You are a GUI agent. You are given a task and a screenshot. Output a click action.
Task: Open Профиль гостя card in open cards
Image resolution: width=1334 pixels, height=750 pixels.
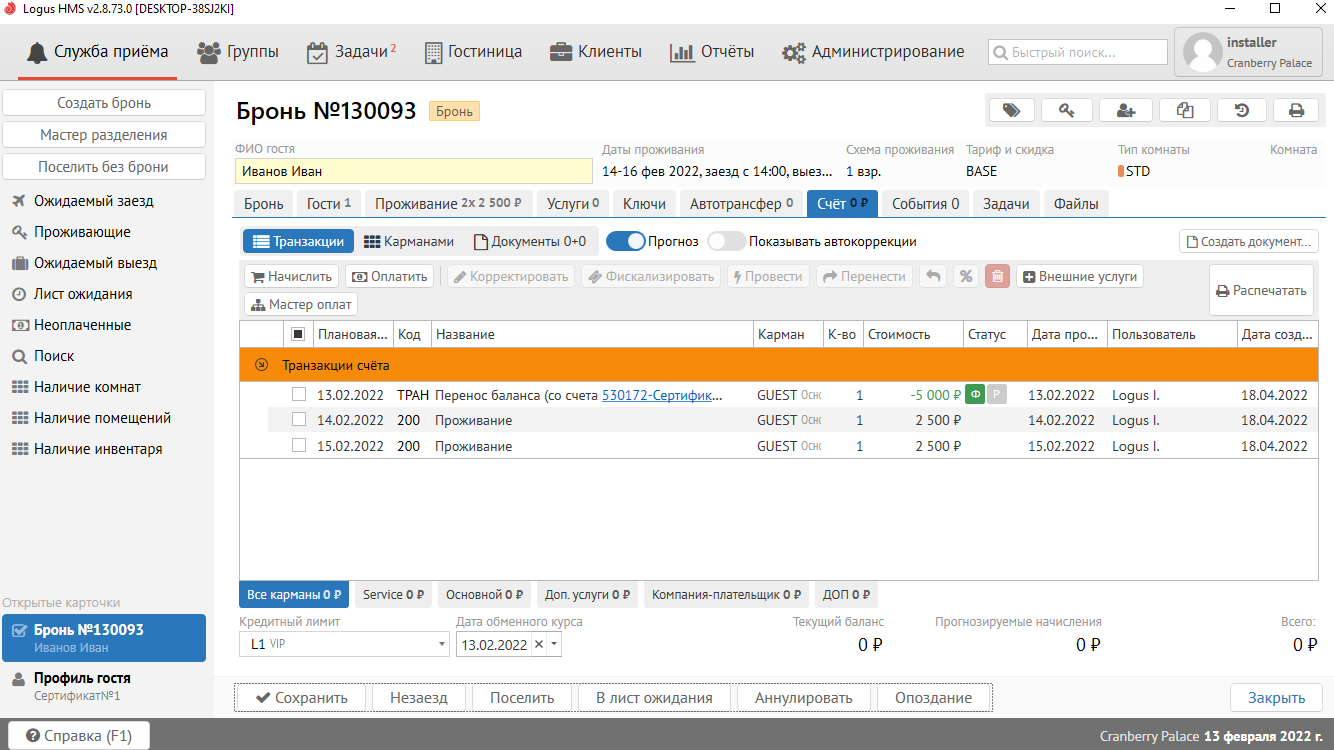(104, 686)
